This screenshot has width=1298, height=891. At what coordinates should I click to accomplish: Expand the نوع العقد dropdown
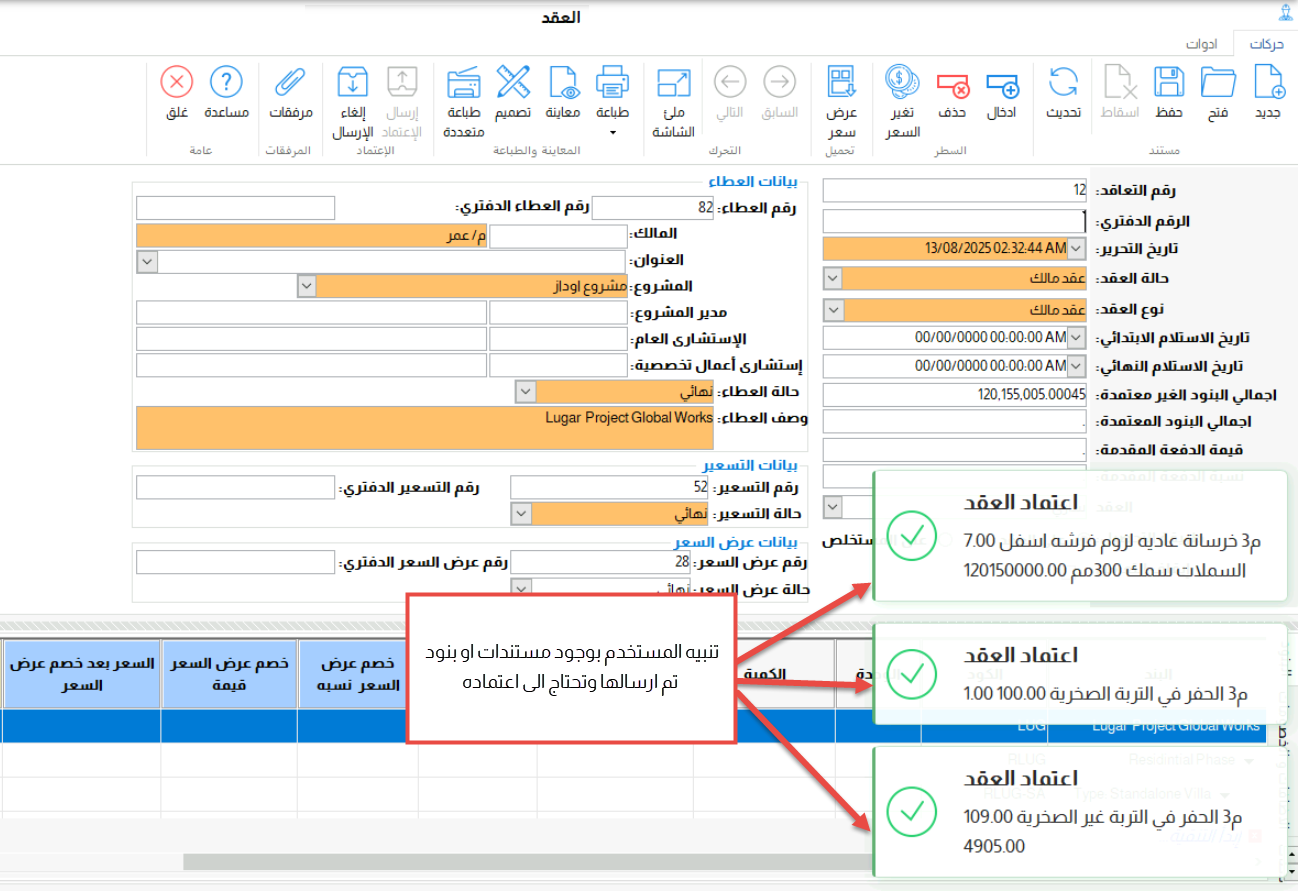831,309
